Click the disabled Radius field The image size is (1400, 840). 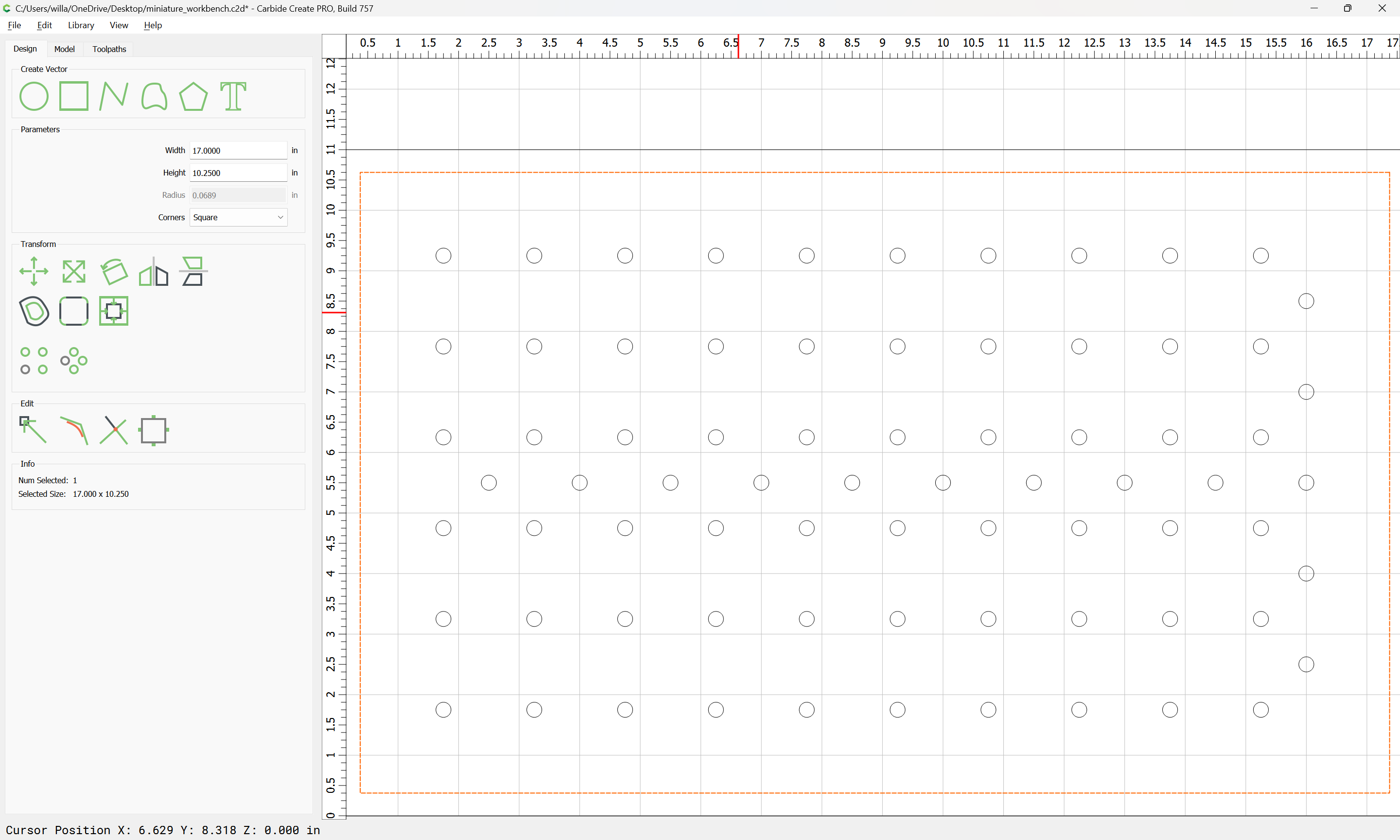point(238,195)
